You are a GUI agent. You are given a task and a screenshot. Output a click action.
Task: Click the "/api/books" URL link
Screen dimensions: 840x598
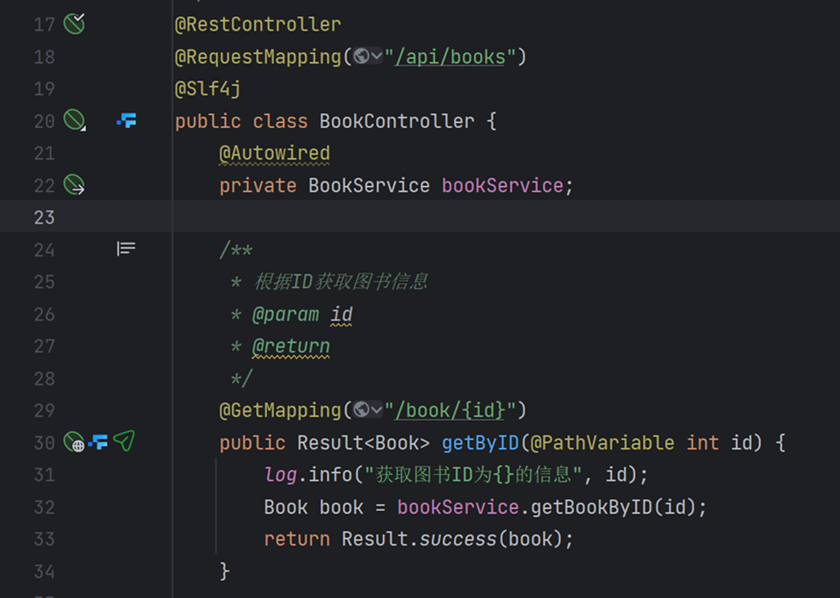click(450, 57)
